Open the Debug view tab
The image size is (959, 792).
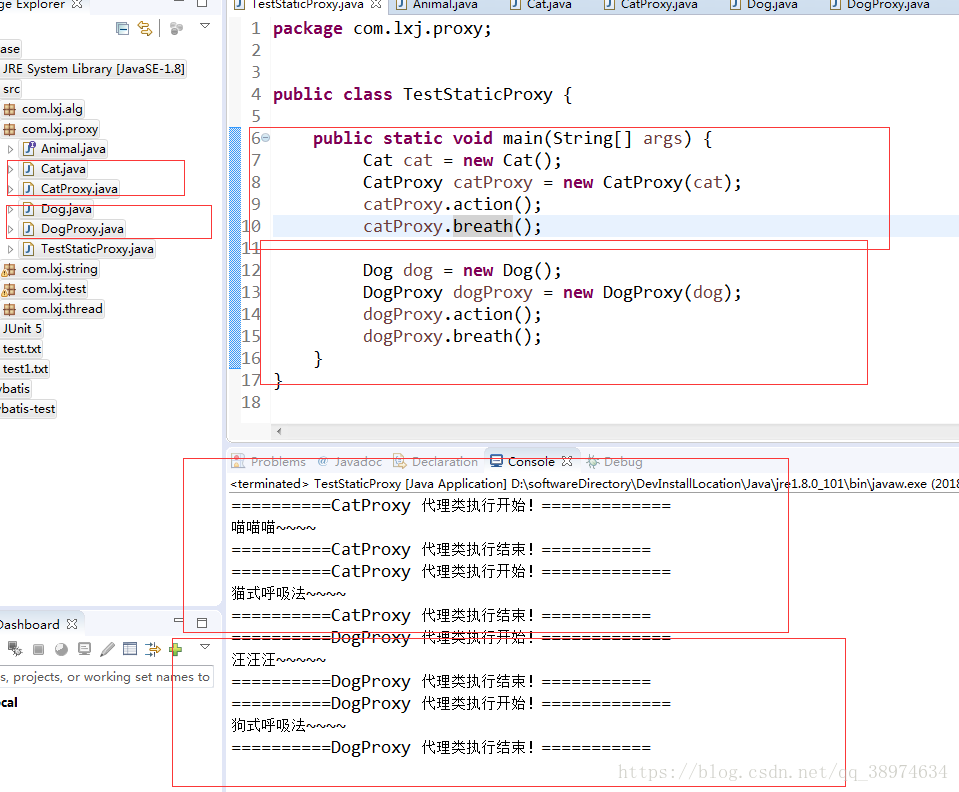pos(615,462)
